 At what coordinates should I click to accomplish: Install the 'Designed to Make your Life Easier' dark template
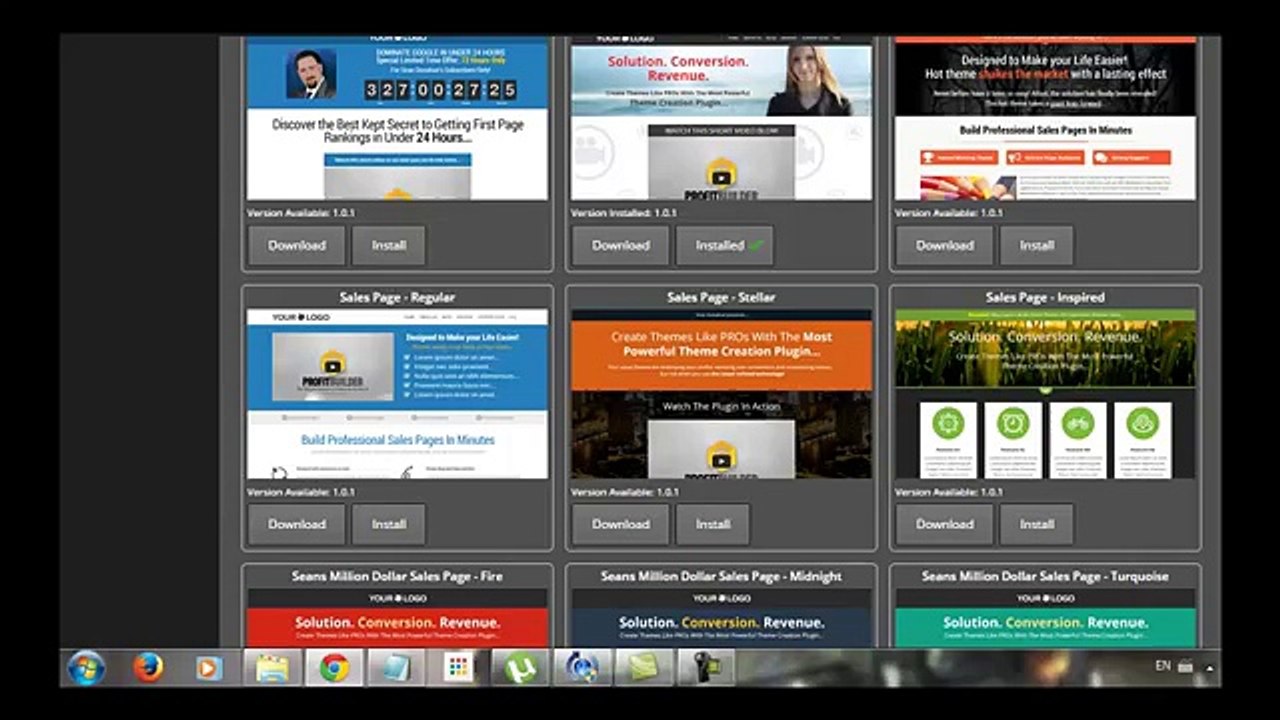tap(1037, 245)
